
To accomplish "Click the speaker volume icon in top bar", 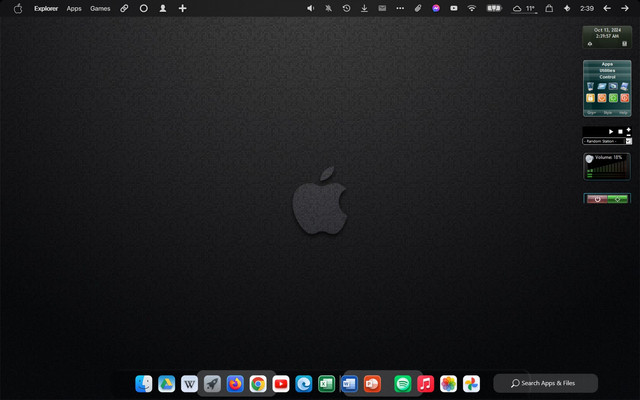I will (x=311, y=8).
